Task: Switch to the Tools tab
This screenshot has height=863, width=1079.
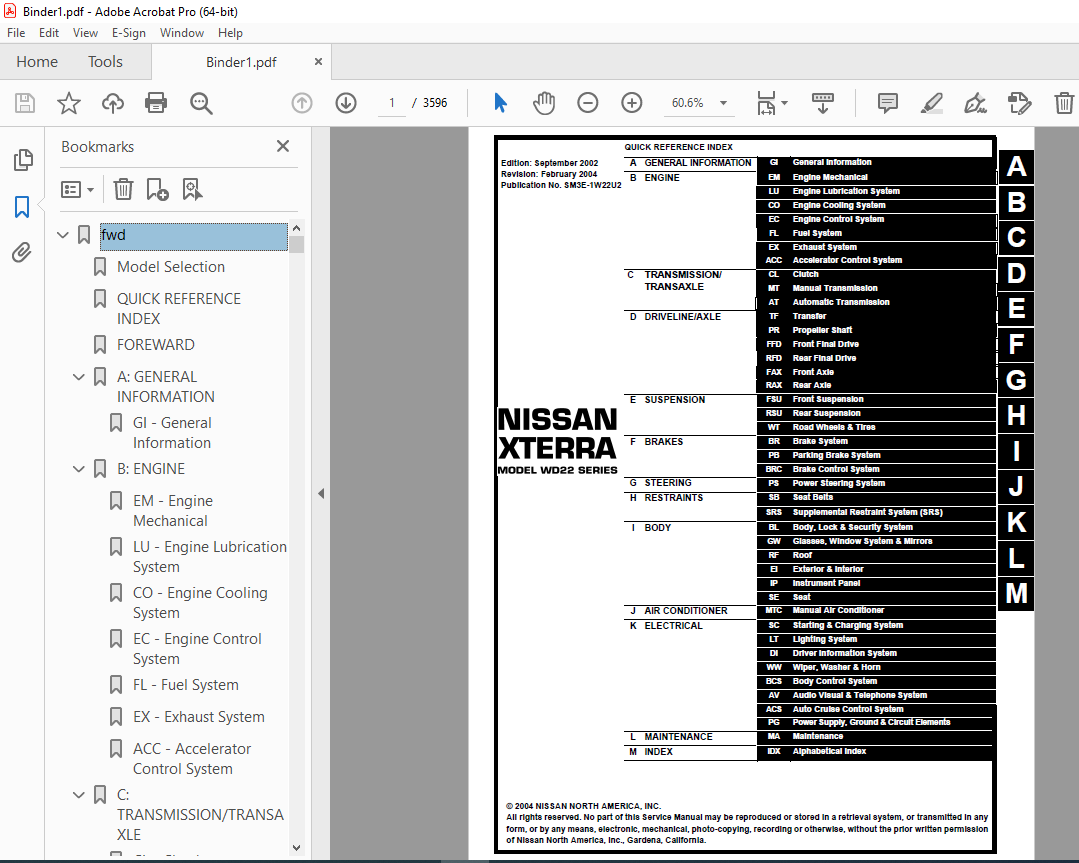Action: pos(105,62)
